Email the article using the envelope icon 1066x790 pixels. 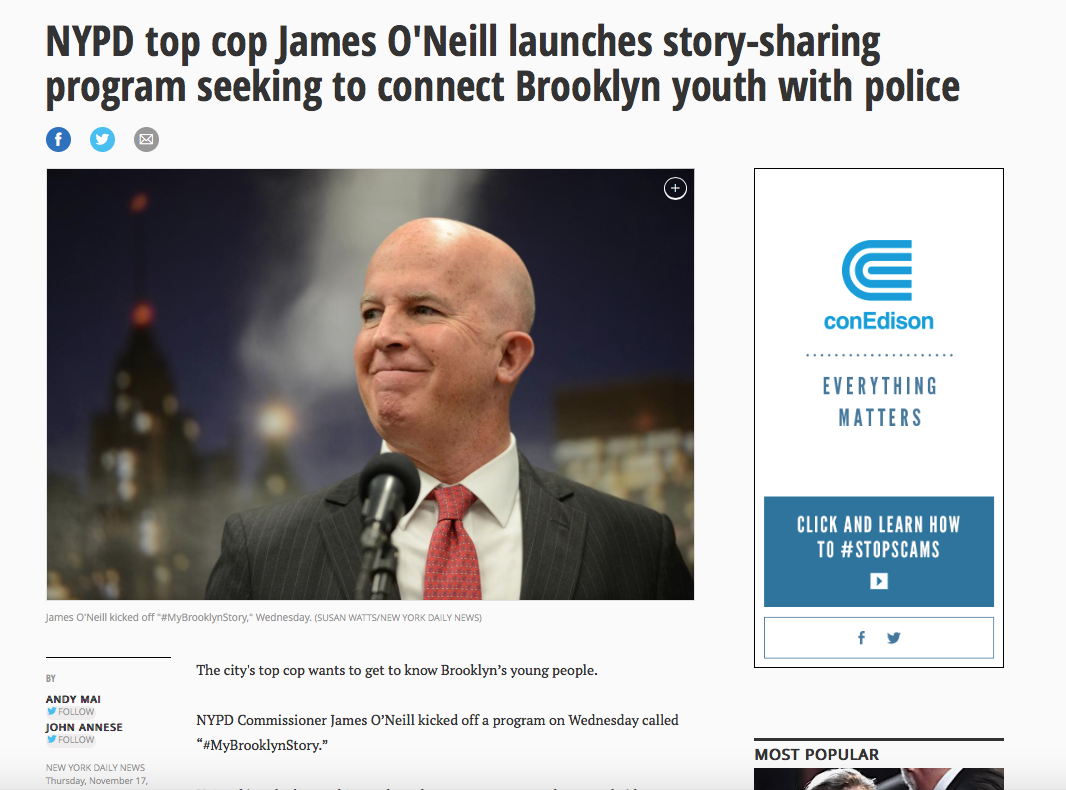click(146, 139)
